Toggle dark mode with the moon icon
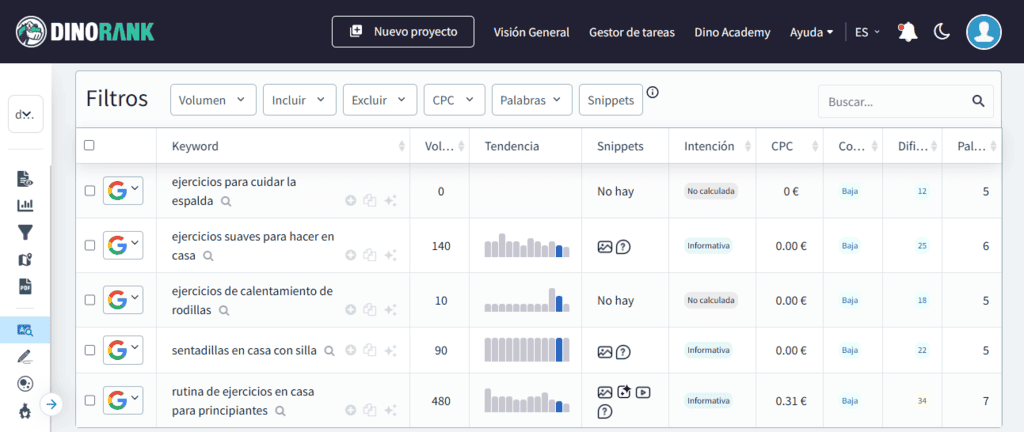The height and width of the screenshot is (432, 1024). click(941, 32)
